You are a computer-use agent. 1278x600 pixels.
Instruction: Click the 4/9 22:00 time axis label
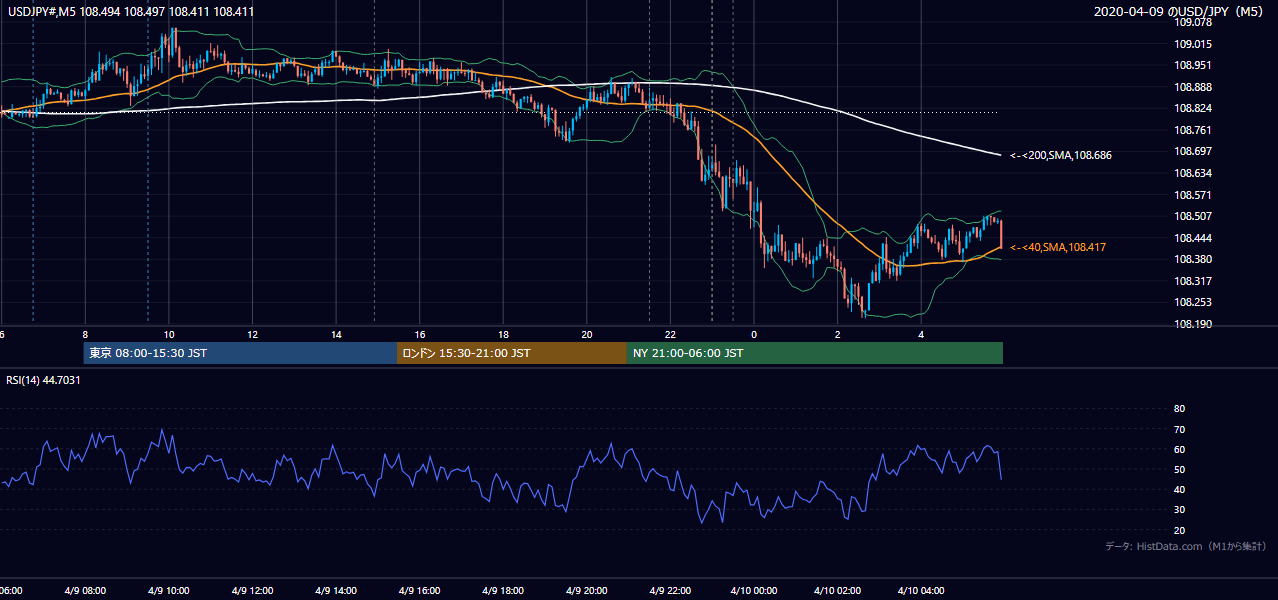click(668, 590)
